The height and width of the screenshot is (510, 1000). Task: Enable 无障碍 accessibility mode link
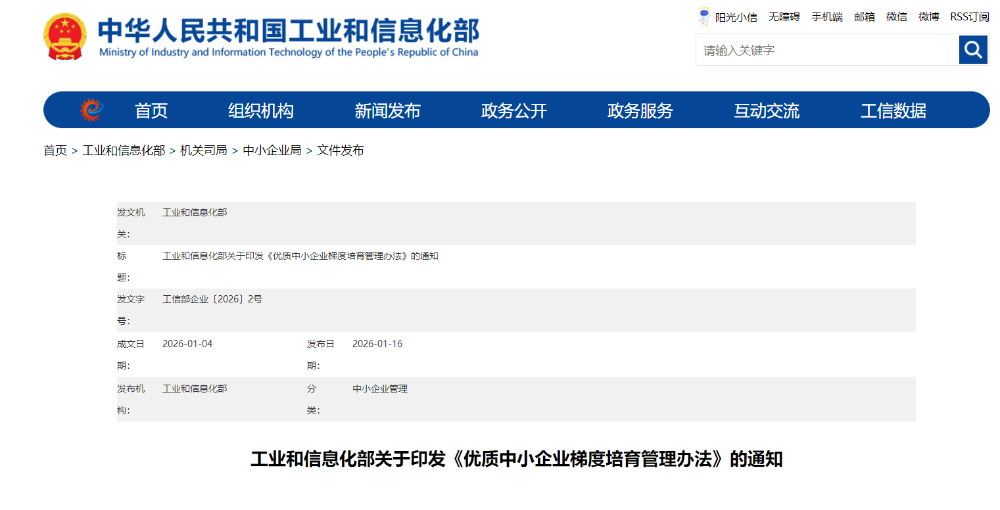784,17
